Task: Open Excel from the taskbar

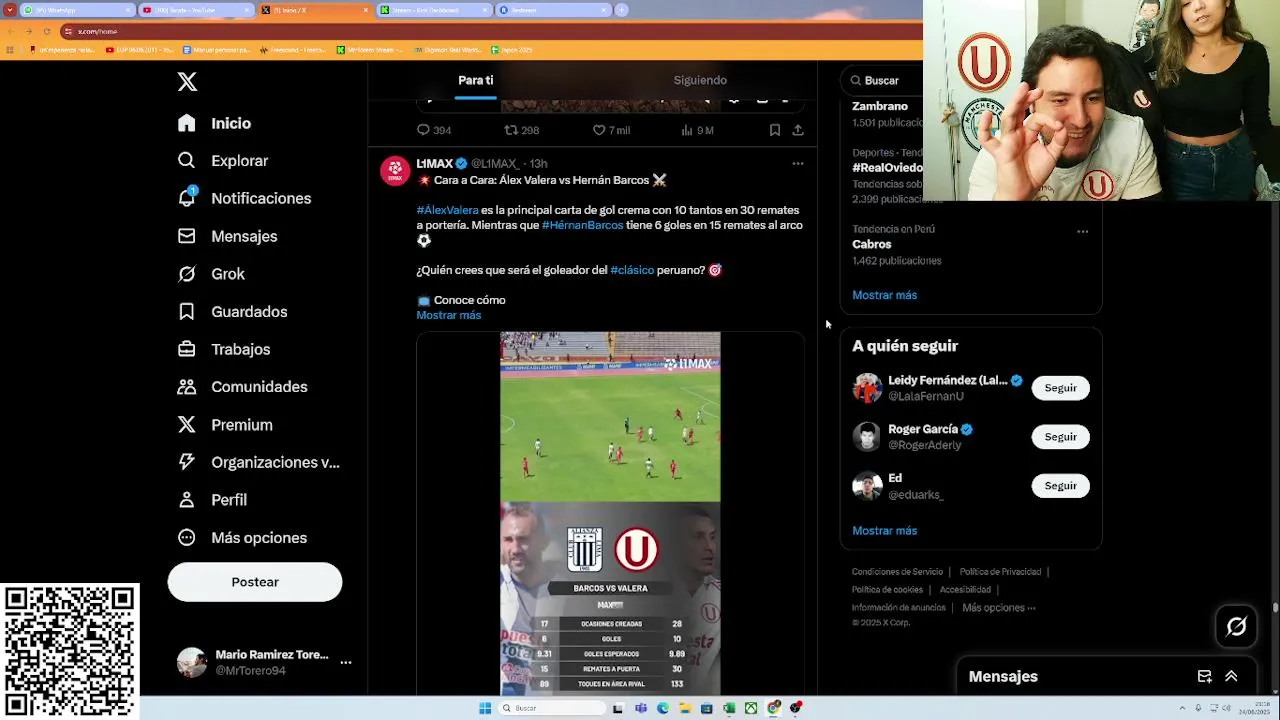Action: [x=729, y=708]
